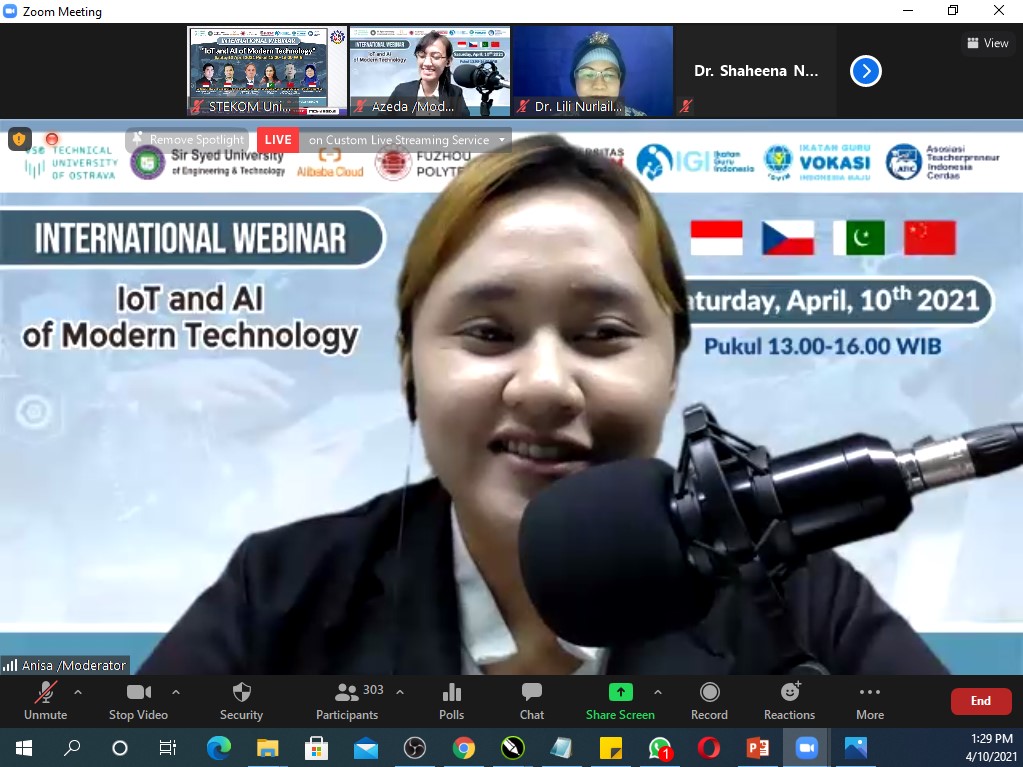The image size is (1023, 767).
Task: Open Reactions emoji menu
Action: [789, 701]
